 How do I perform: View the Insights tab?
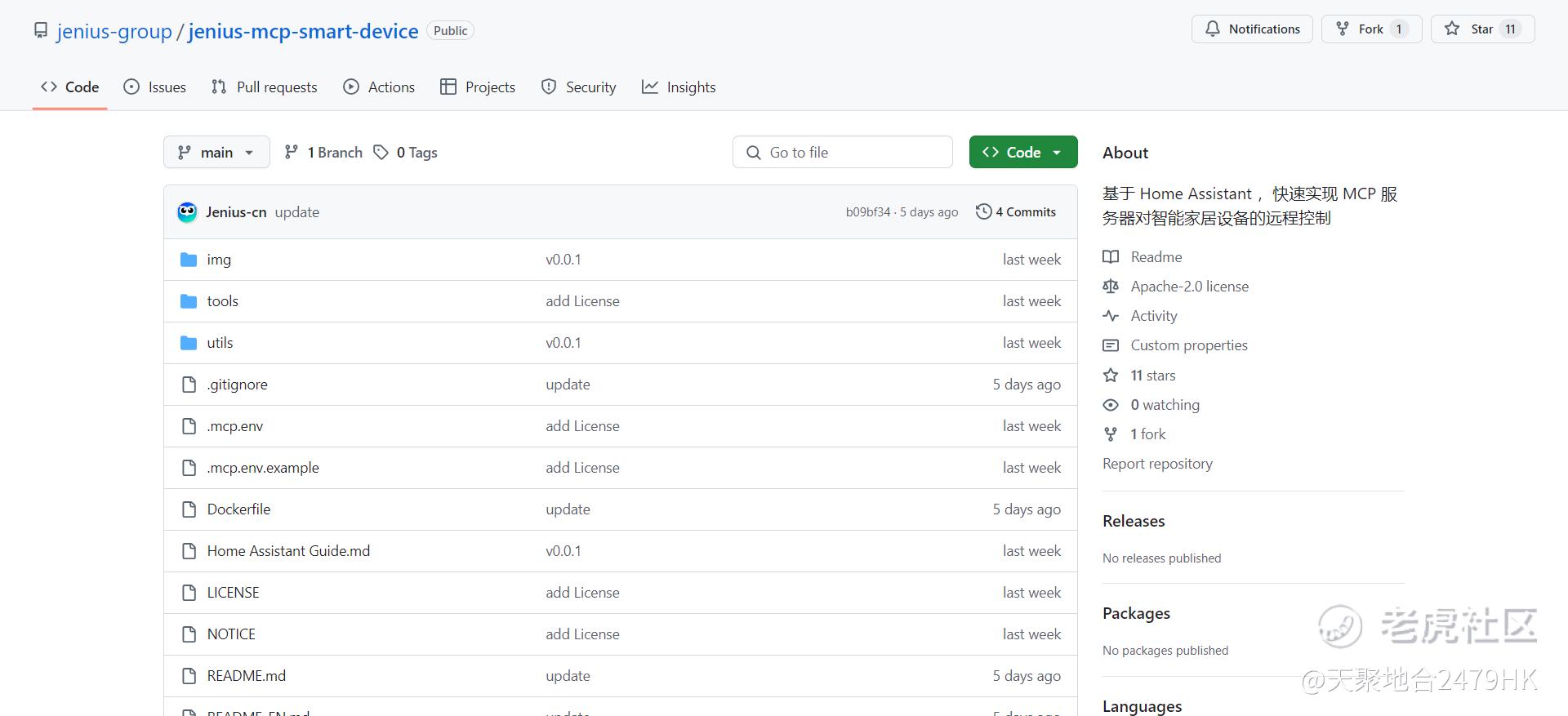click(x=679, y=87)
